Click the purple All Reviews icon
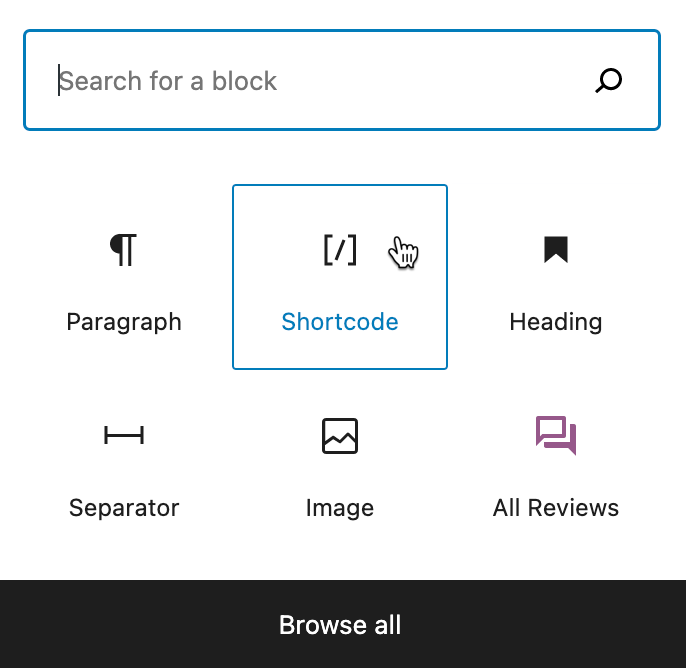Image resolution: width=686 pixels, height=668 pixels. 556,435
